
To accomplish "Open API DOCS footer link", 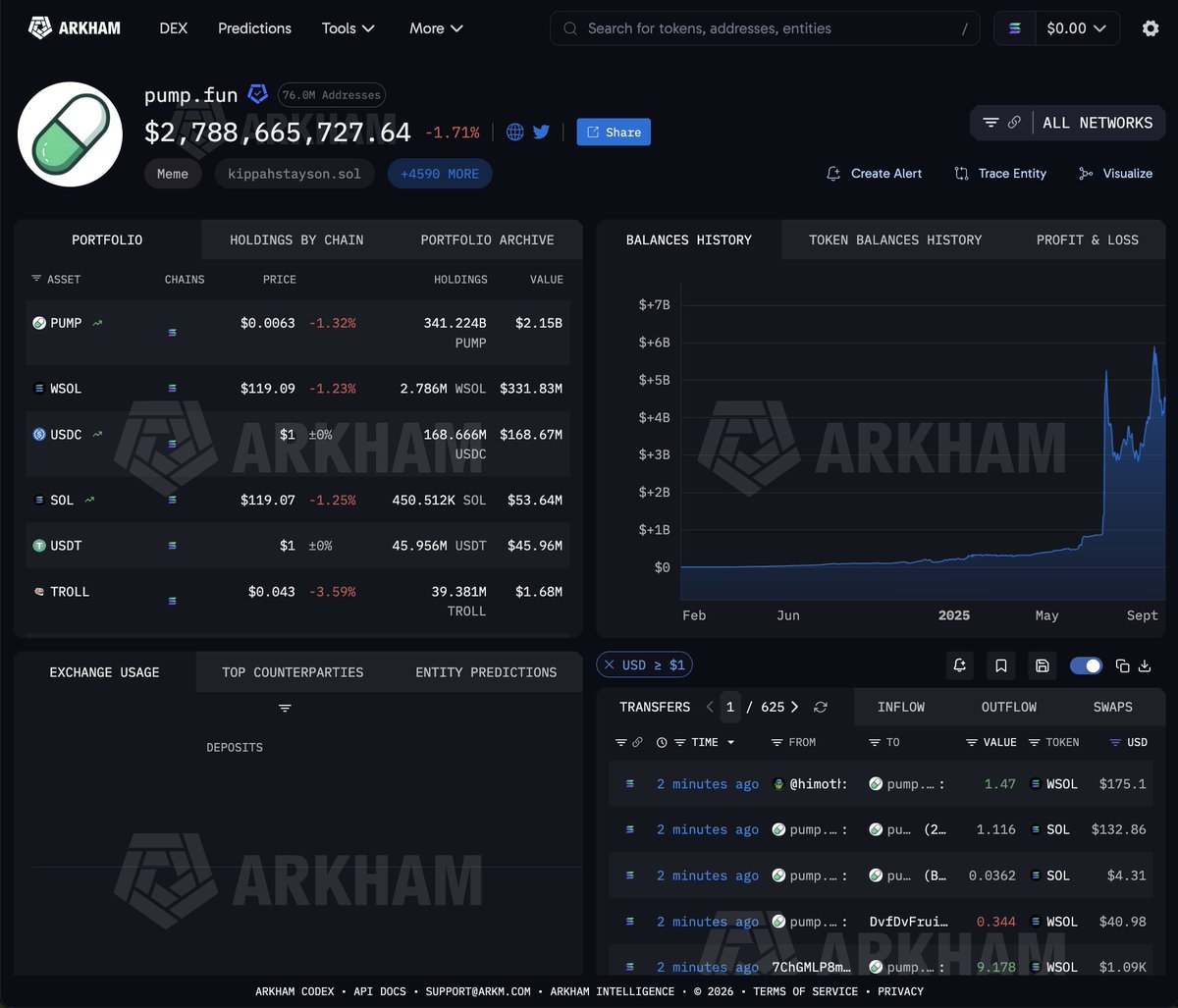I will tap(379, 991).
